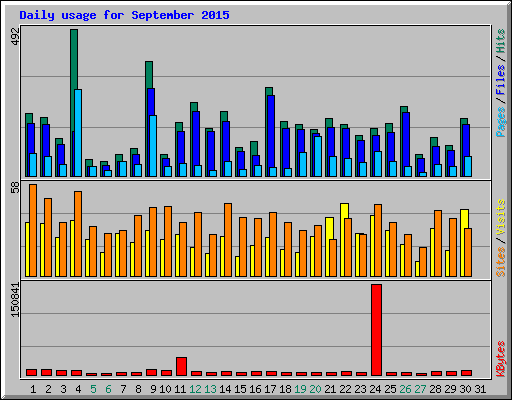Click the yellow 'Visits' legend label
Viewport: 512px width, 400px height.
click(501, 218)
